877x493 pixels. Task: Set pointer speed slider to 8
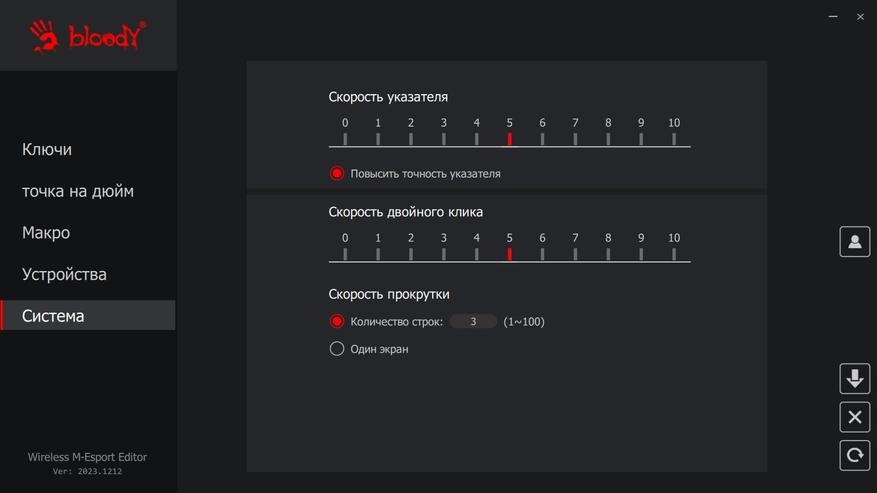(608, 139)
